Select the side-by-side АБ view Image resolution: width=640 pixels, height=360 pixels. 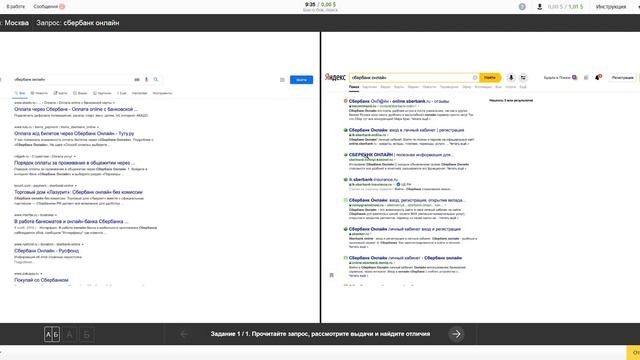pyautogui.click(x=52, y=335)
